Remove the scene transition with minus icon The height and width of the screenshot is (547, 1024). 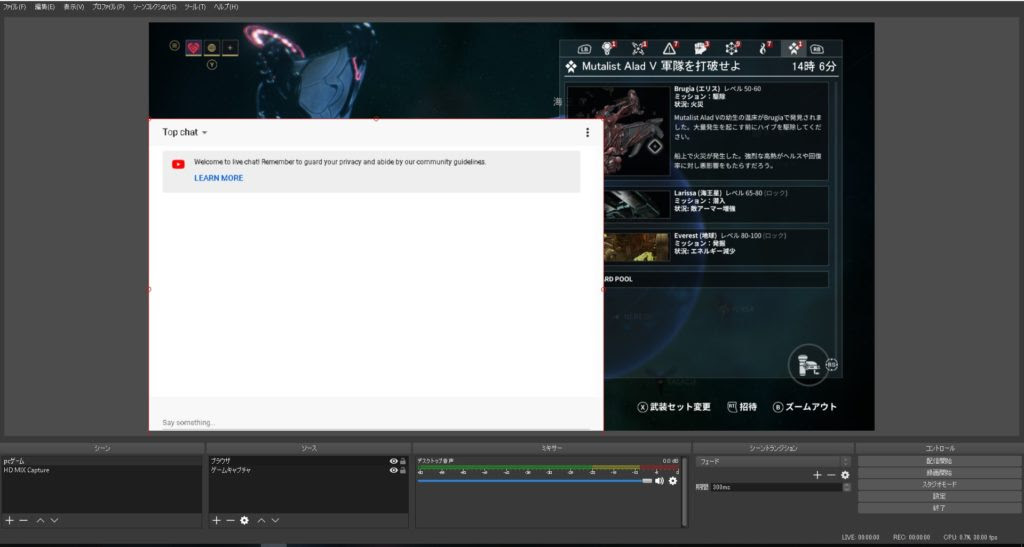(x=831, y=475)
